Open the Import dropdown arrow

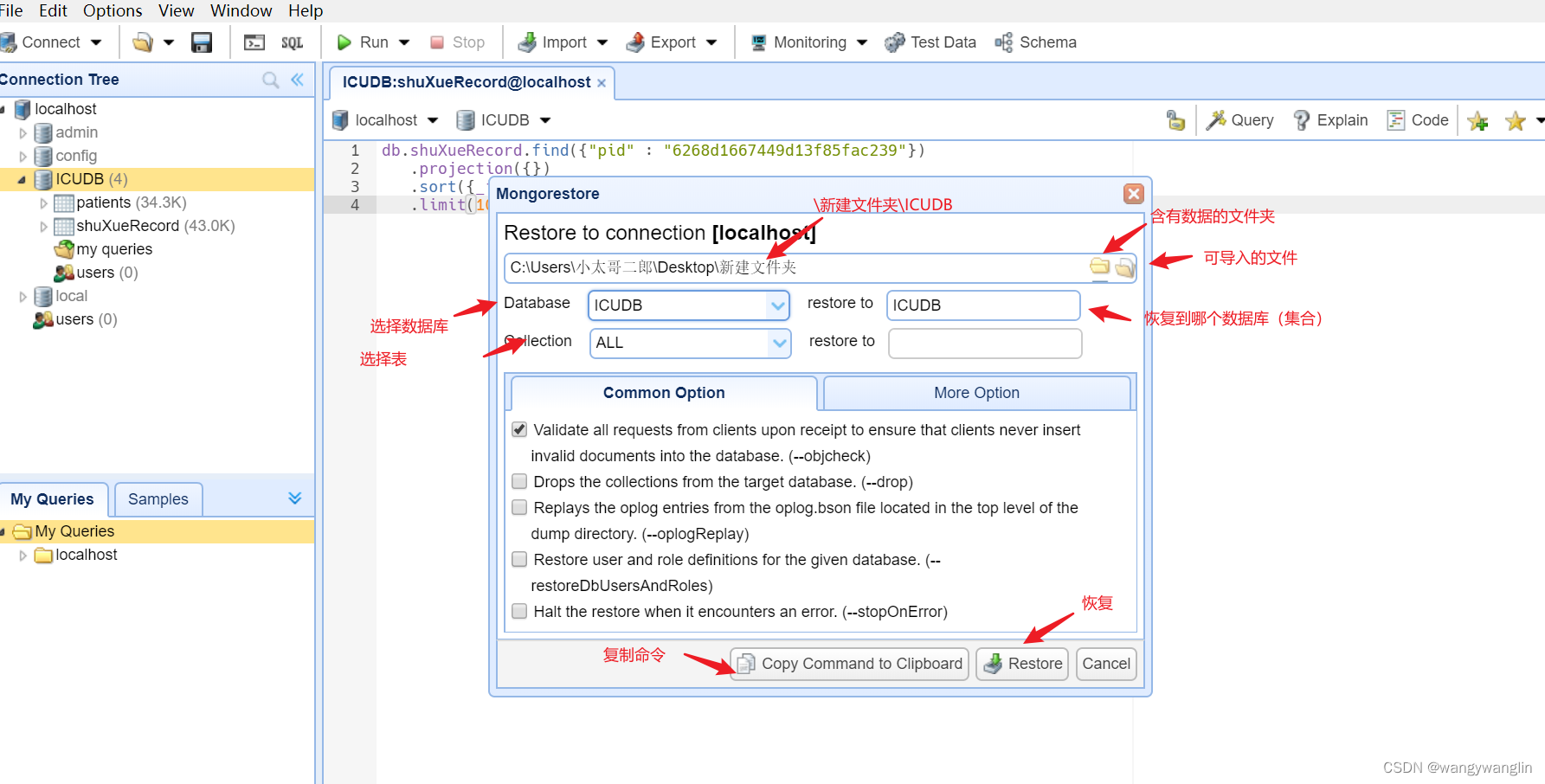(602, 42)
